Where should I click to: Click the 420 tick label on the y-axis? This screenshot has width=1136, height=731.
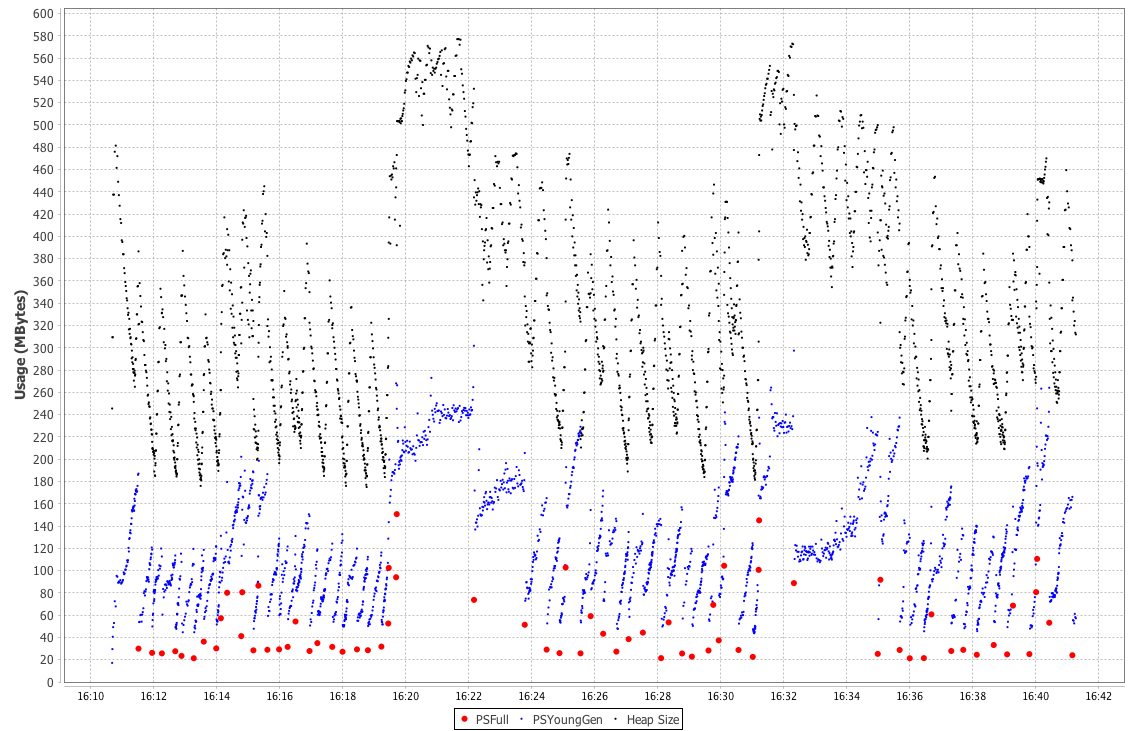[x=43, y=214]
